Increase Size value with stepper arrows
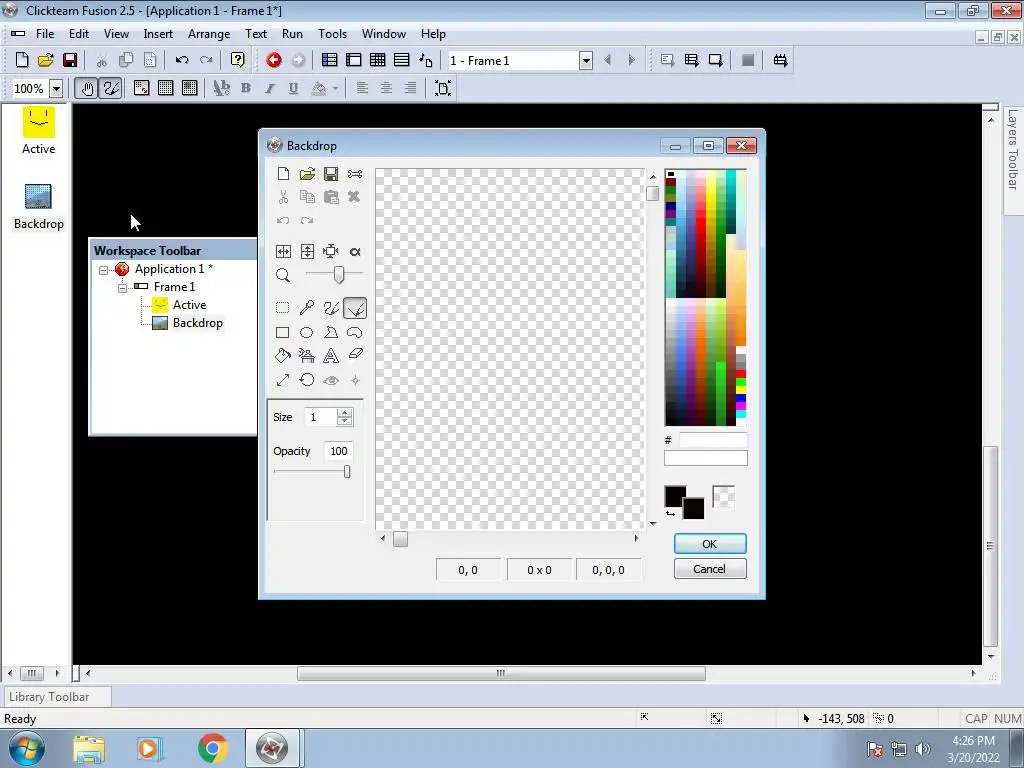This screenshot has height=768, width=1024. [x=345, y=413]
